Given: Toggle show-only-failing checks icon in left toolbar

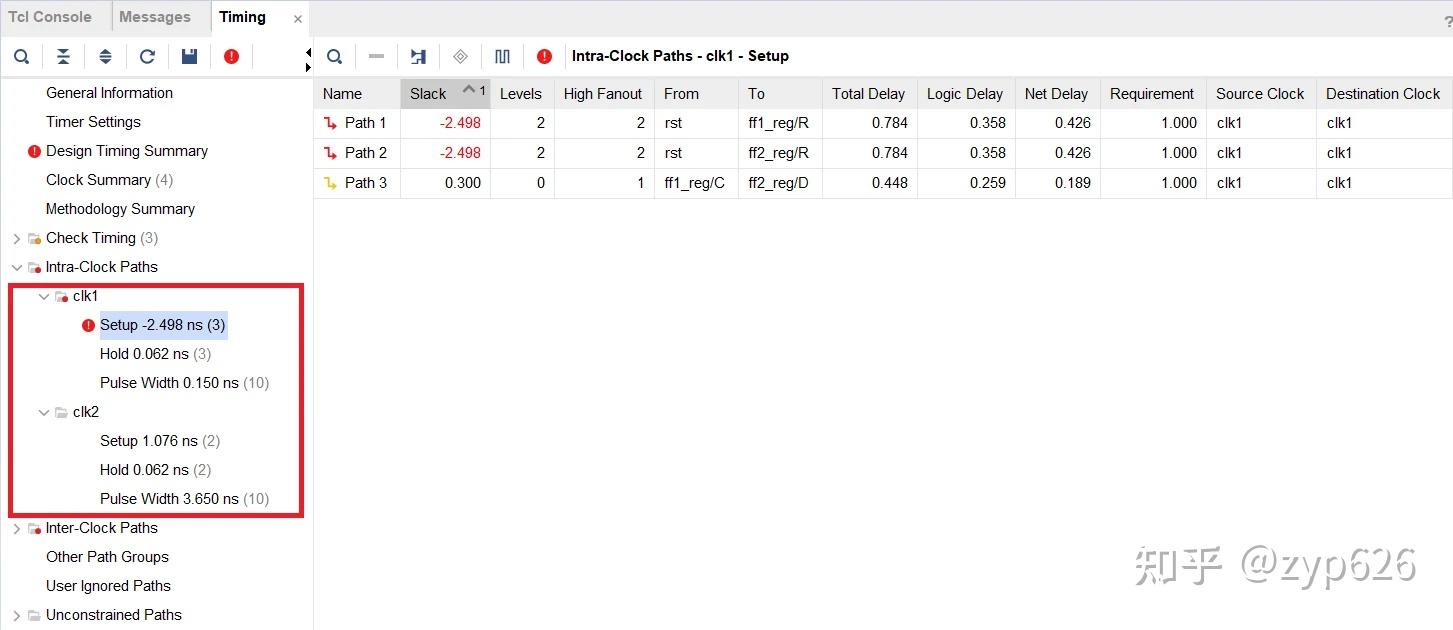Looking at the screenshot, I should 231,56.
